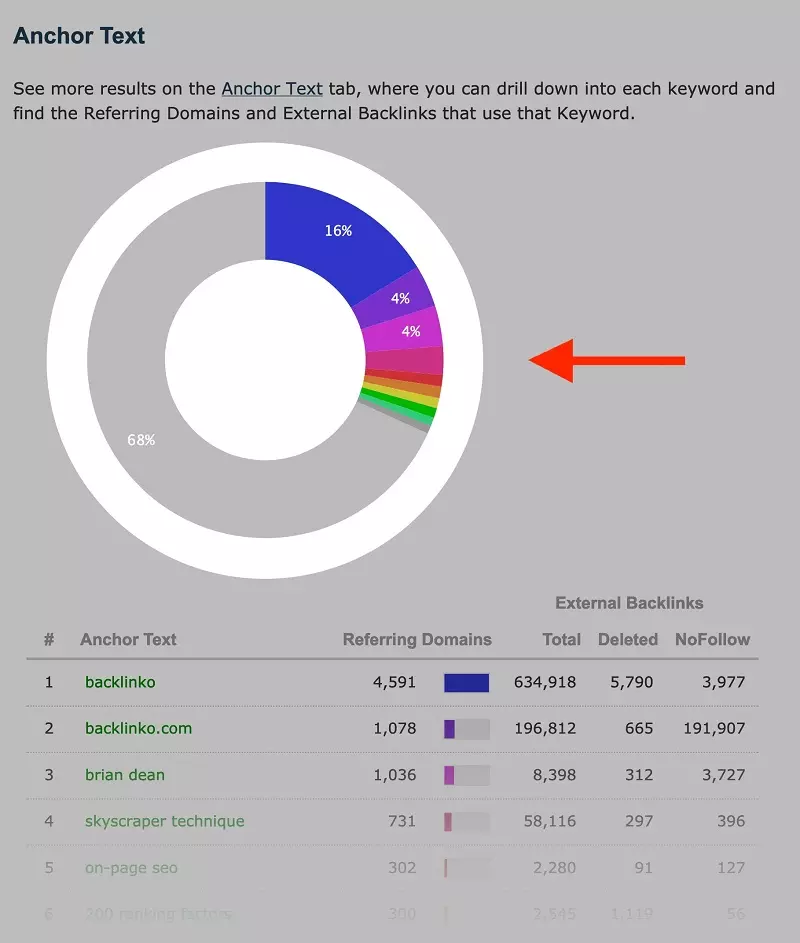Click the pink bar in brian dean row
Image resolution: width=800 pixels, height=943 pixels.
[x=449, y=775]
